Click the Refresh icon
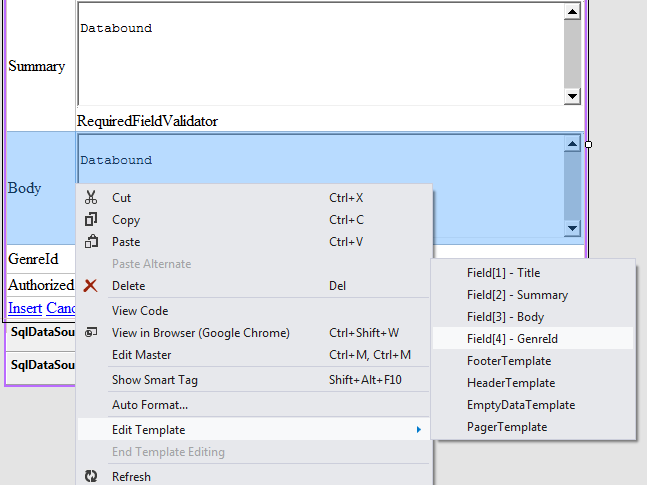647x485 pixels. (x=91, y=477)
